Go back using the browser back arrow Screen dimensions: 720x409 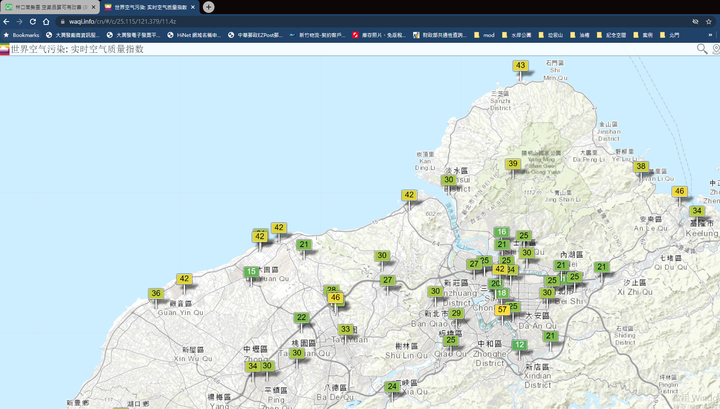pos(6,21)
